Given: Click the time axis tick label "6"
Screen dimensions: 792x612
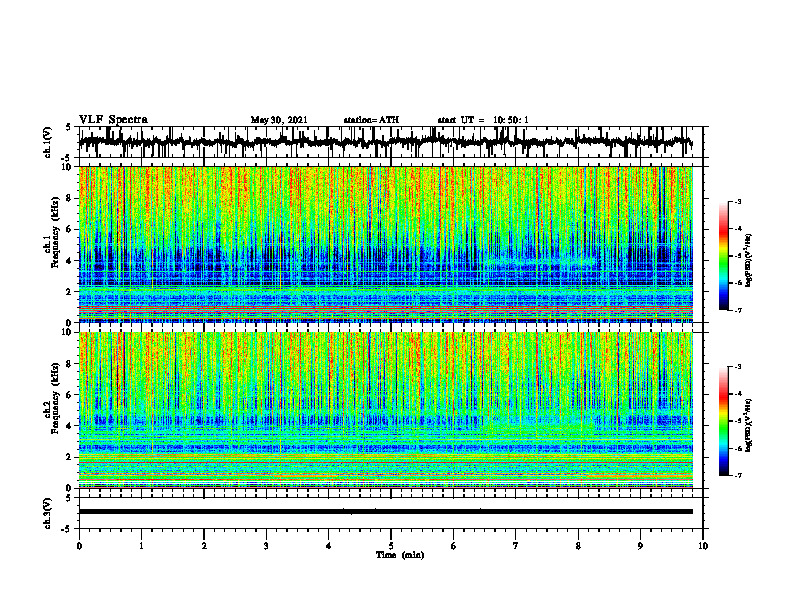Looking at the screenshot, I should coord(454,546).
